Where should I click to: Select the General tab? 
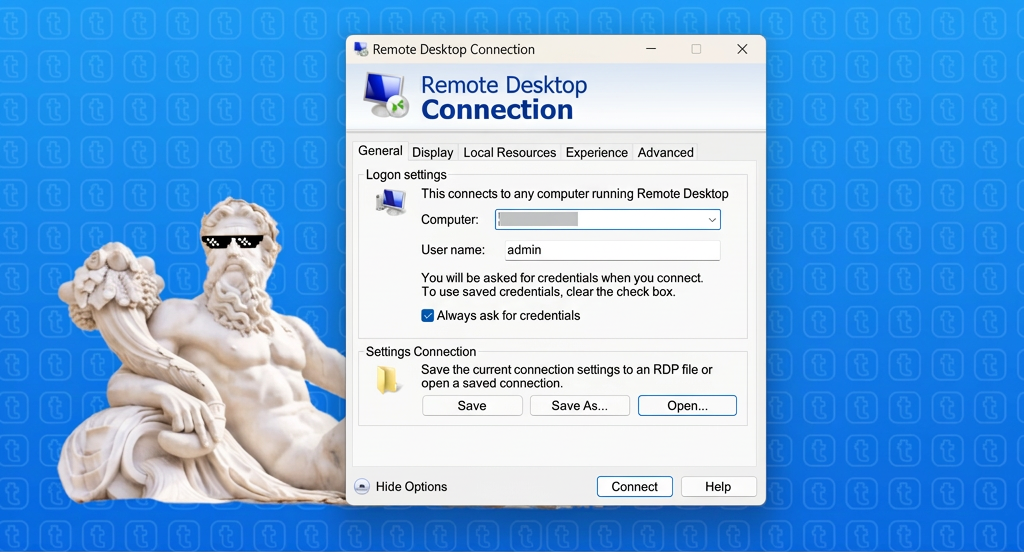pyautogui.click(x=380, y=151)
